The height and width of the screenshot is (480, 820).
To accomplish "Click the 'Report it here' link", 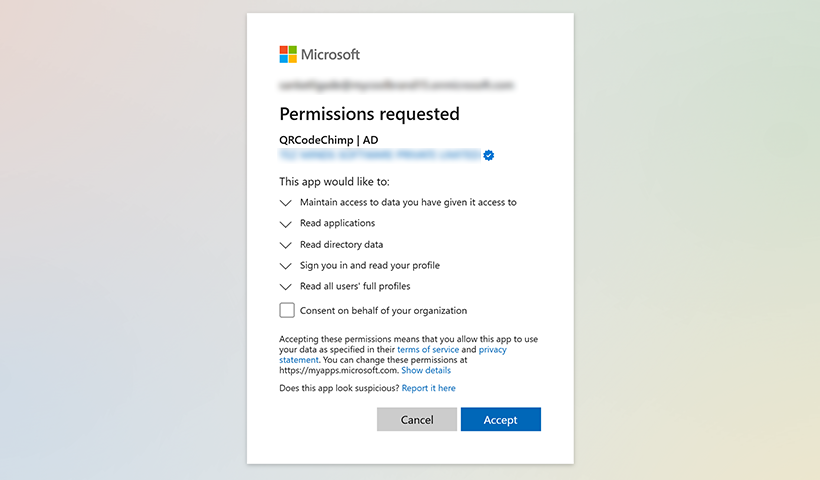I will point(428,388).
